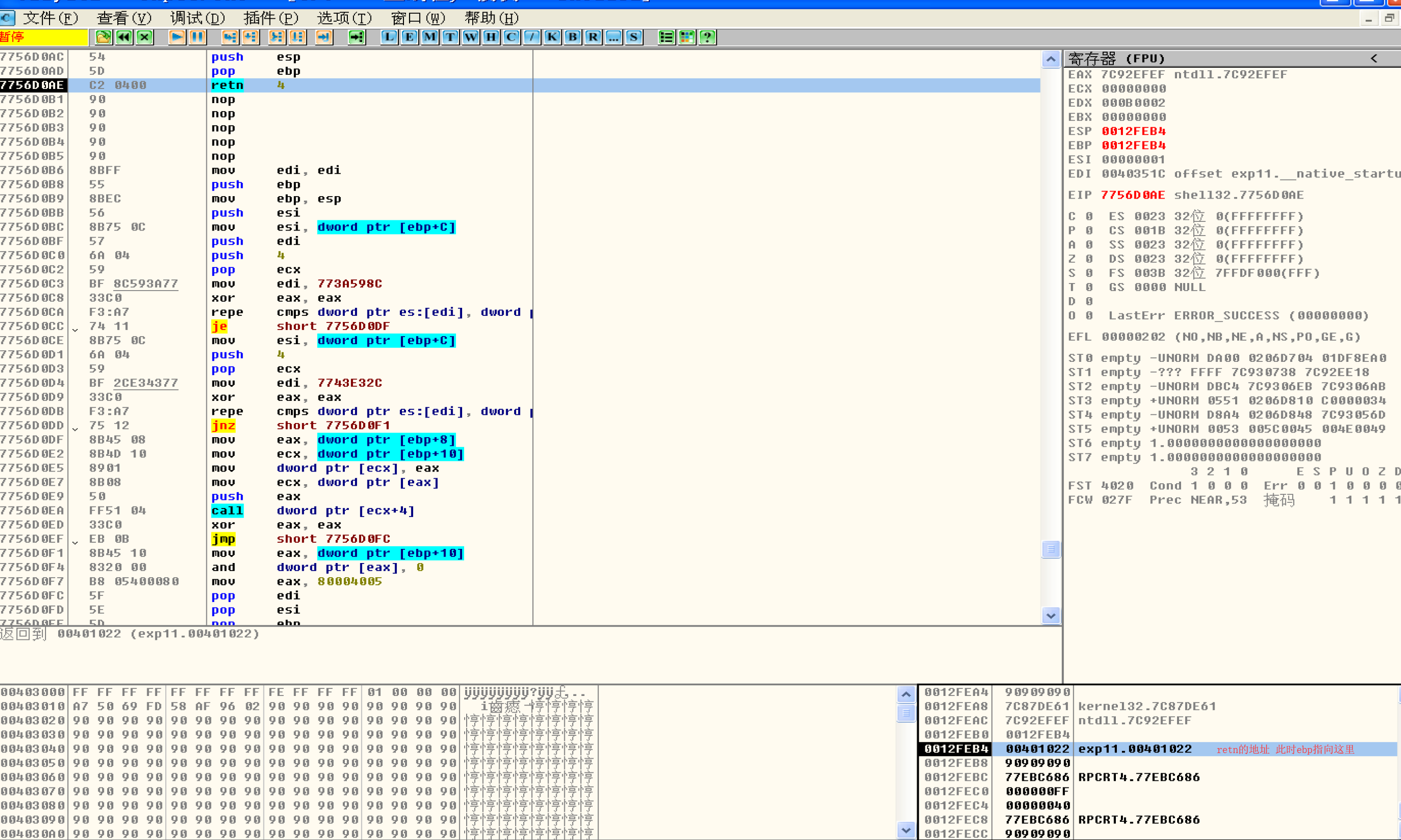The height and width of the screenshot is (840, 1401).
Task: Click the Restart program rewind icon
Action: [x=124, y=37]
